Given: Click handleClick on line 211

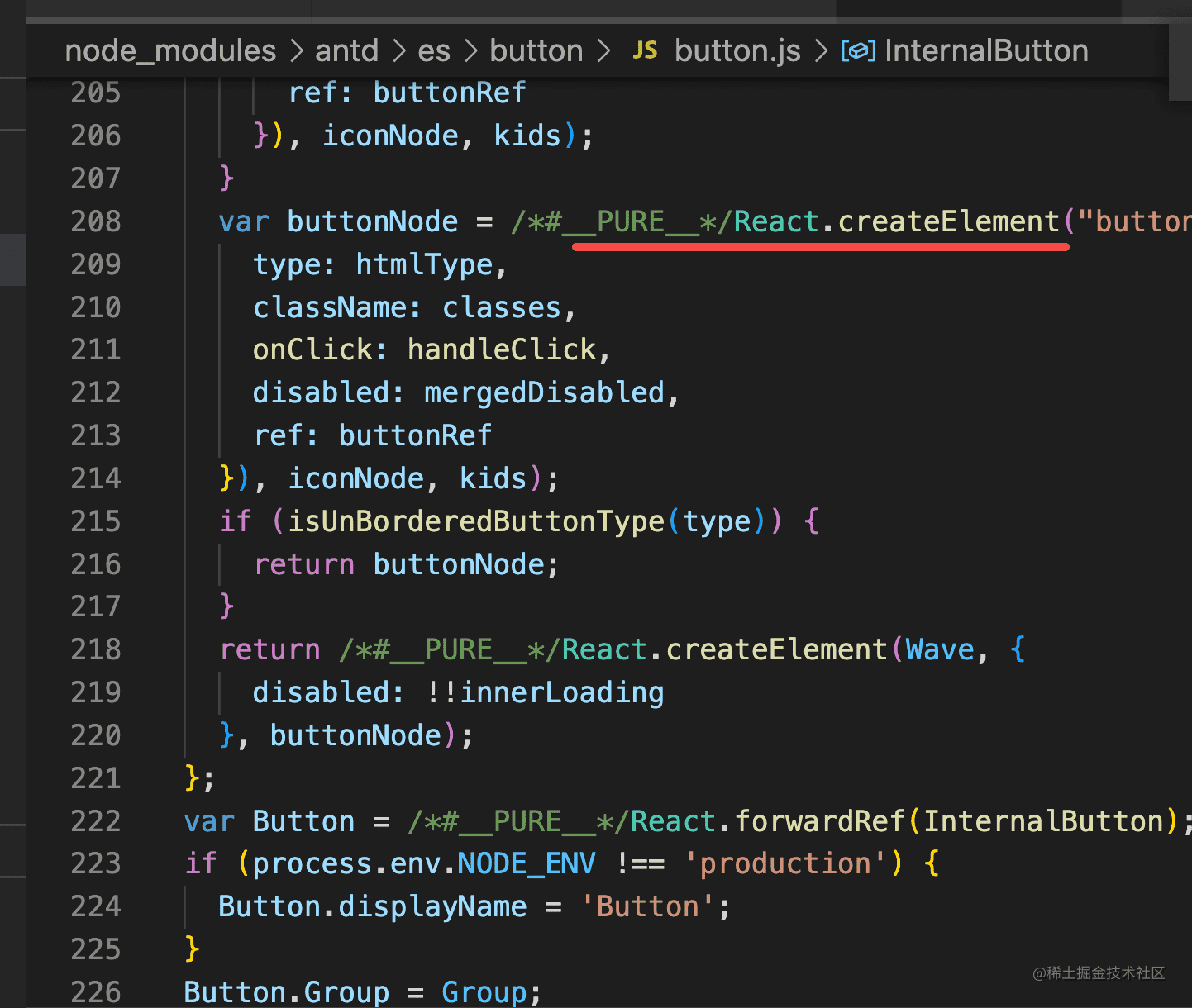Looking at the screenshot, I should click(x=502, y=349).
